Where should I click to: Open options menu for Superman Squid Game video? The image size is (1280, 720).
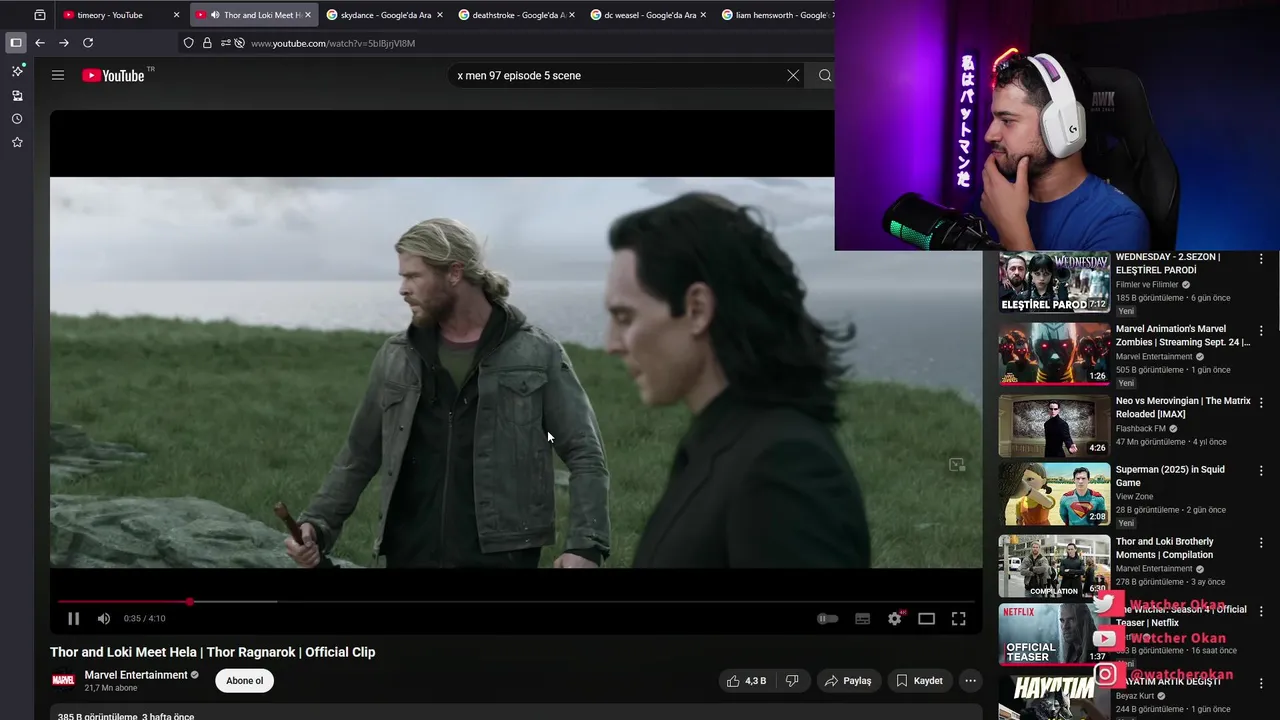[x=1261, y=471]
